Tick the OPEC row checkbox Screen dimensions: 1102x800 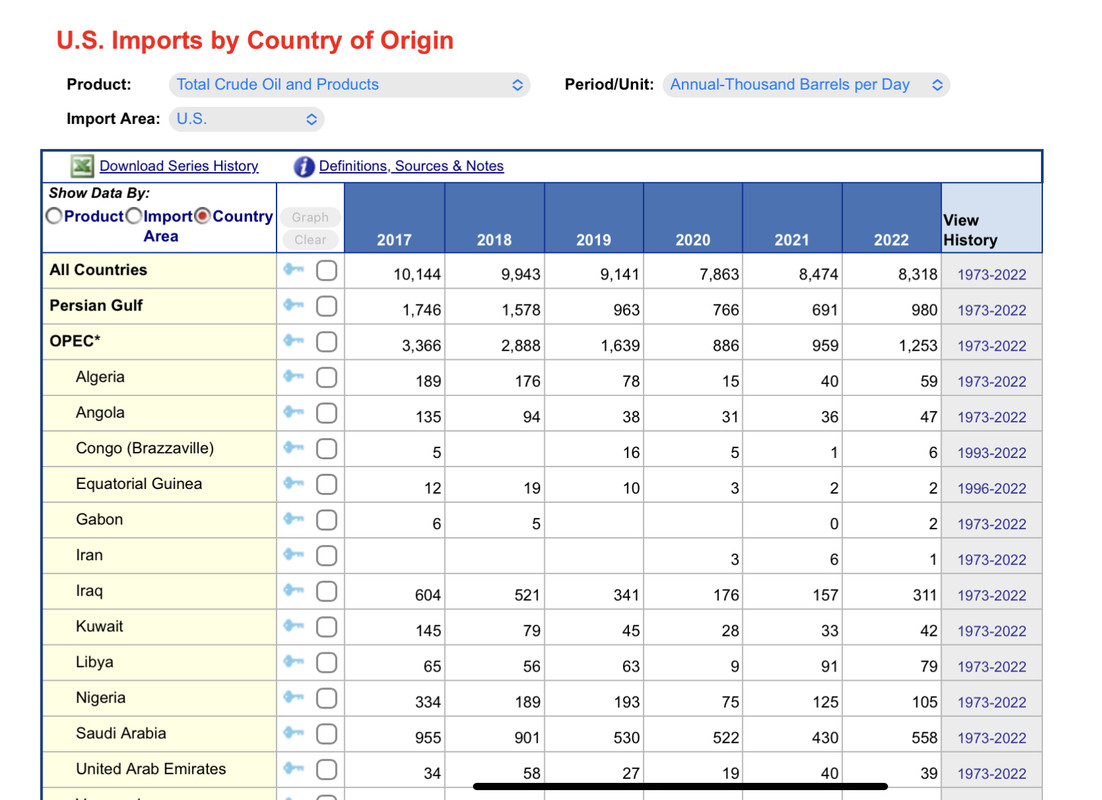click(x=326, y=342)
